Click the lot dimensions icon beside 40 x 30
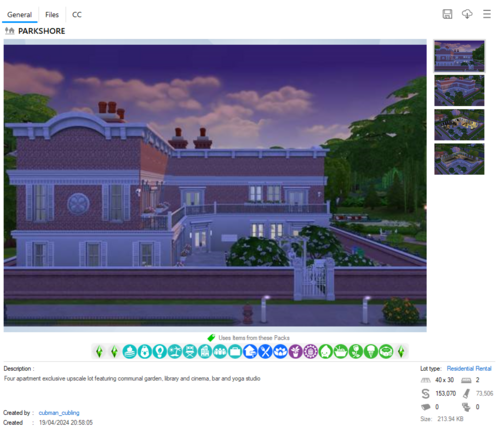 [x=426, y=380]
